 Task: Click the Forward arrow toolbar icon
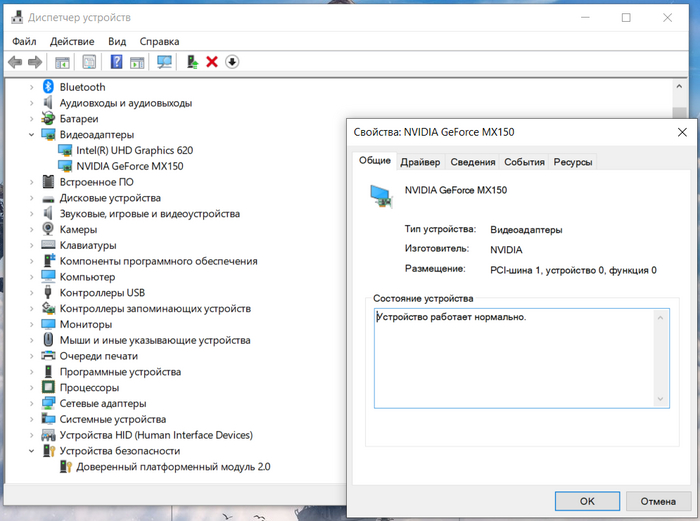[35, 62]
